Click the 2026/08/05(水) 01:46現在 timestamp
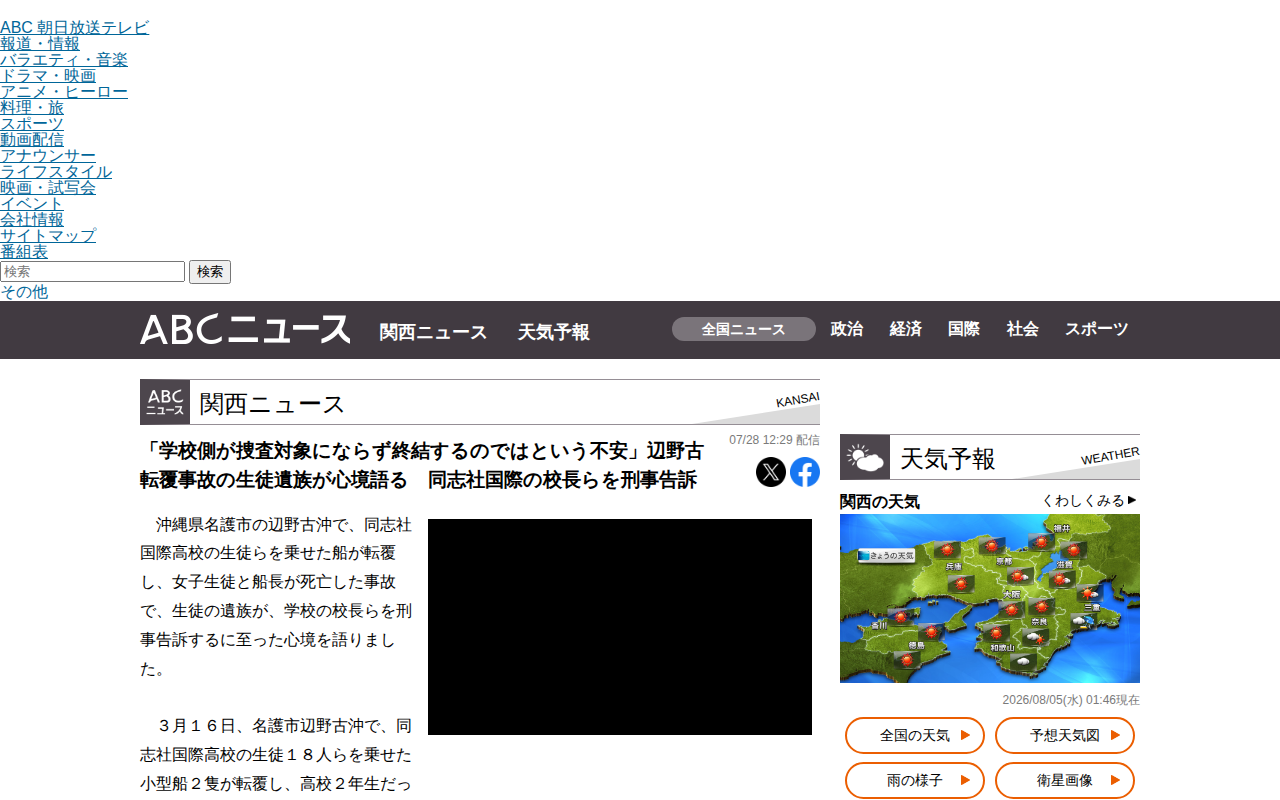This screenshot has width=1280, height=800. click(x=1071, y=700)
